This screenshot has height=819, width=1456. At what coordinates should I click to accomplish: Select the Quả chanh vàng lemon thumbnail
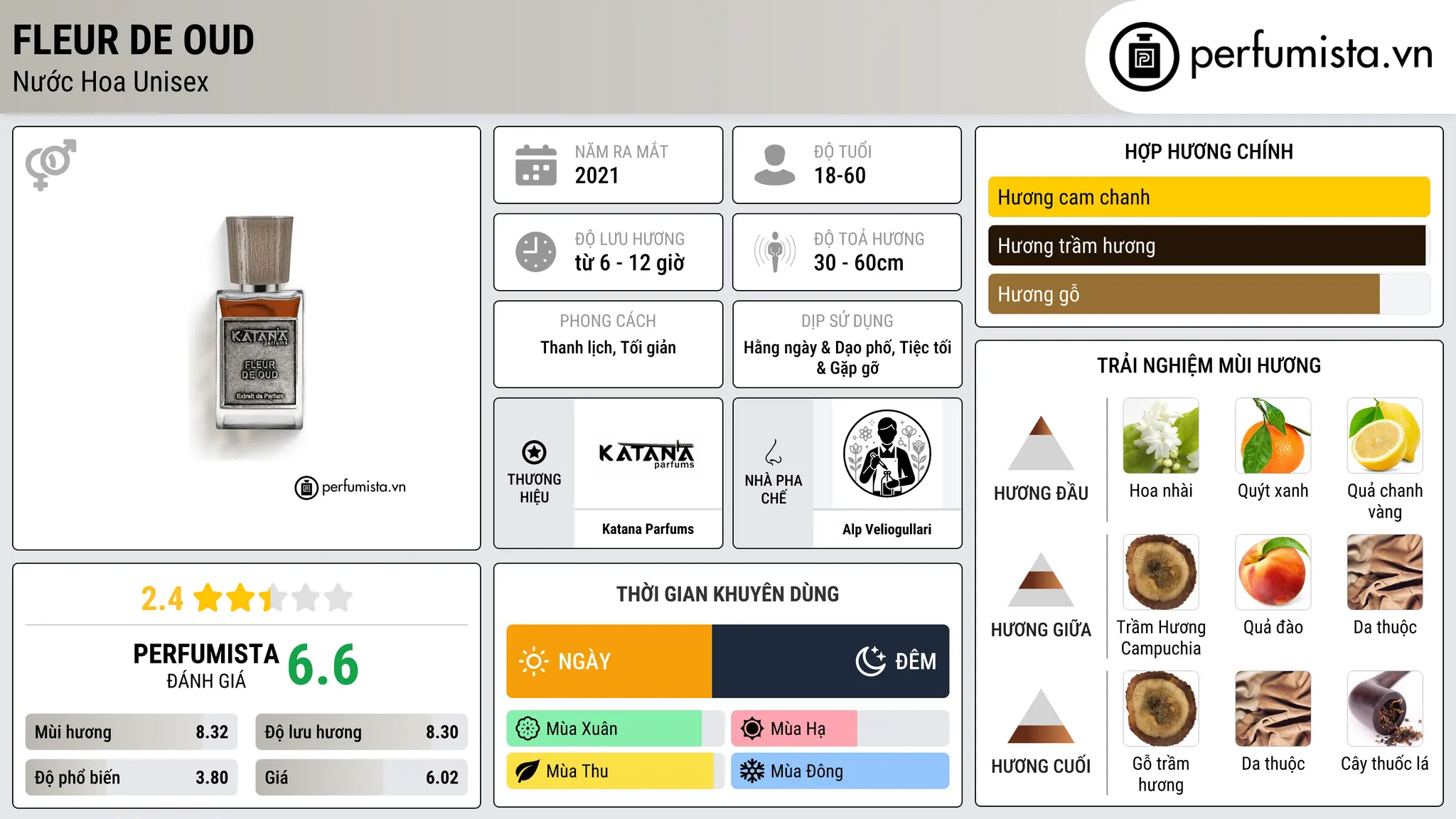tap(1385, 436)
